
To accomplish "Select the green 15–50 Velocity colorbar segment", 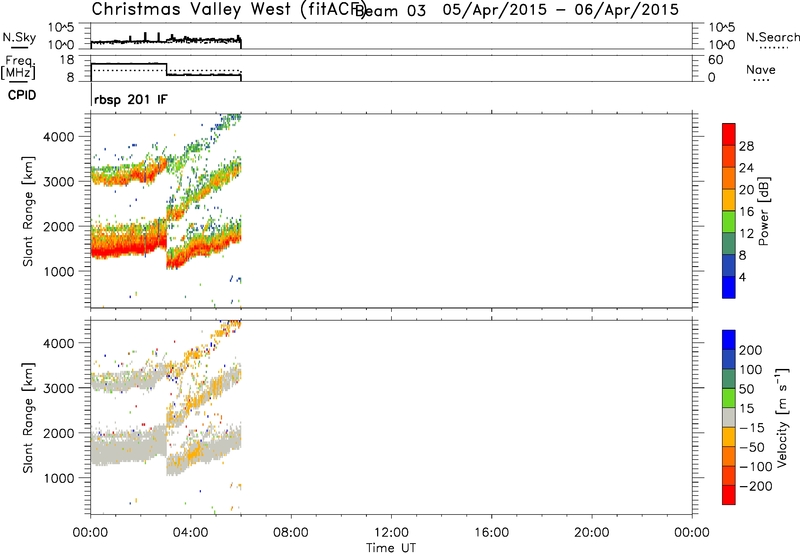I will click(x=729, y=398).
